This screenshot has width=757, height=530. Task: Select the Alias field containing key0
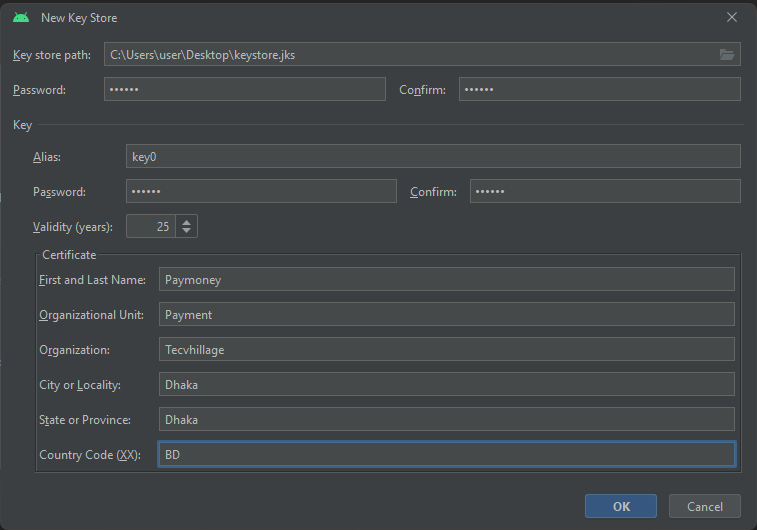(432, 156)
